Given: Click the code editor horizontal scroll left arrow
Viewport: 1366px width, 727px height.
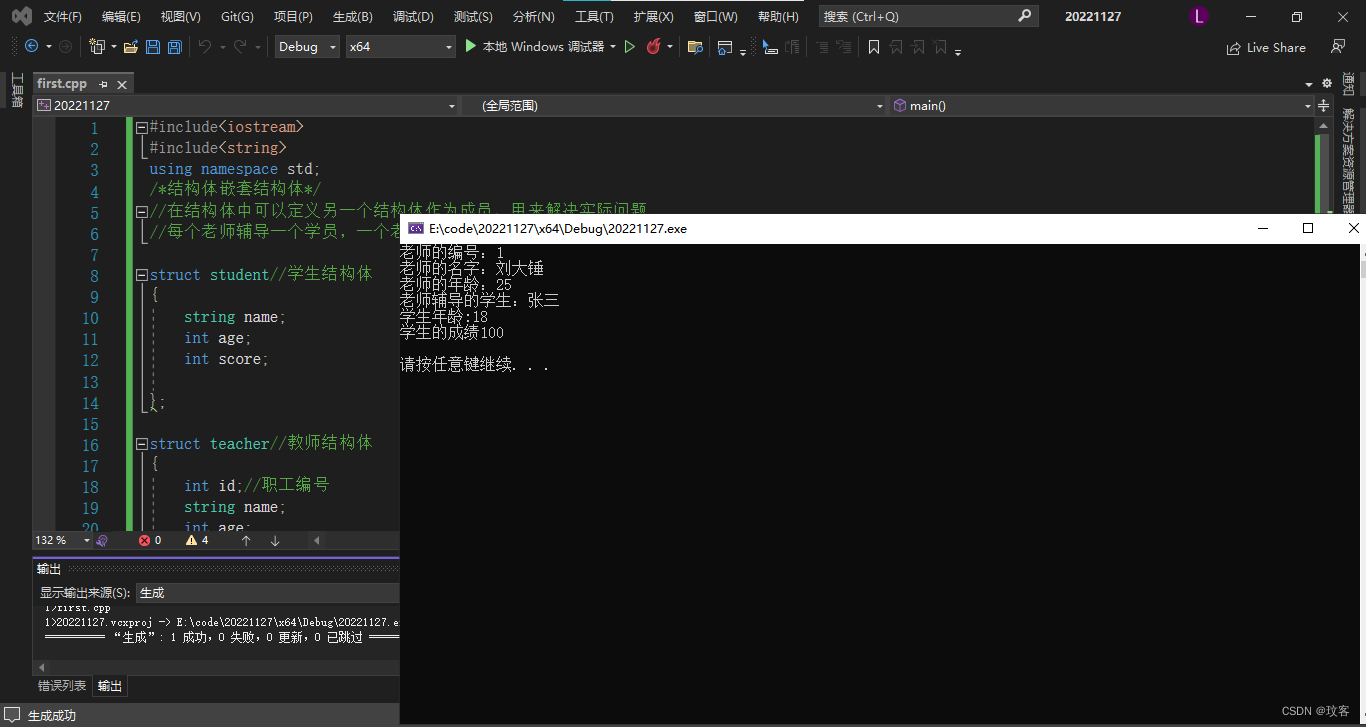Looking at the screenshot, I should [x=317, y=540].
